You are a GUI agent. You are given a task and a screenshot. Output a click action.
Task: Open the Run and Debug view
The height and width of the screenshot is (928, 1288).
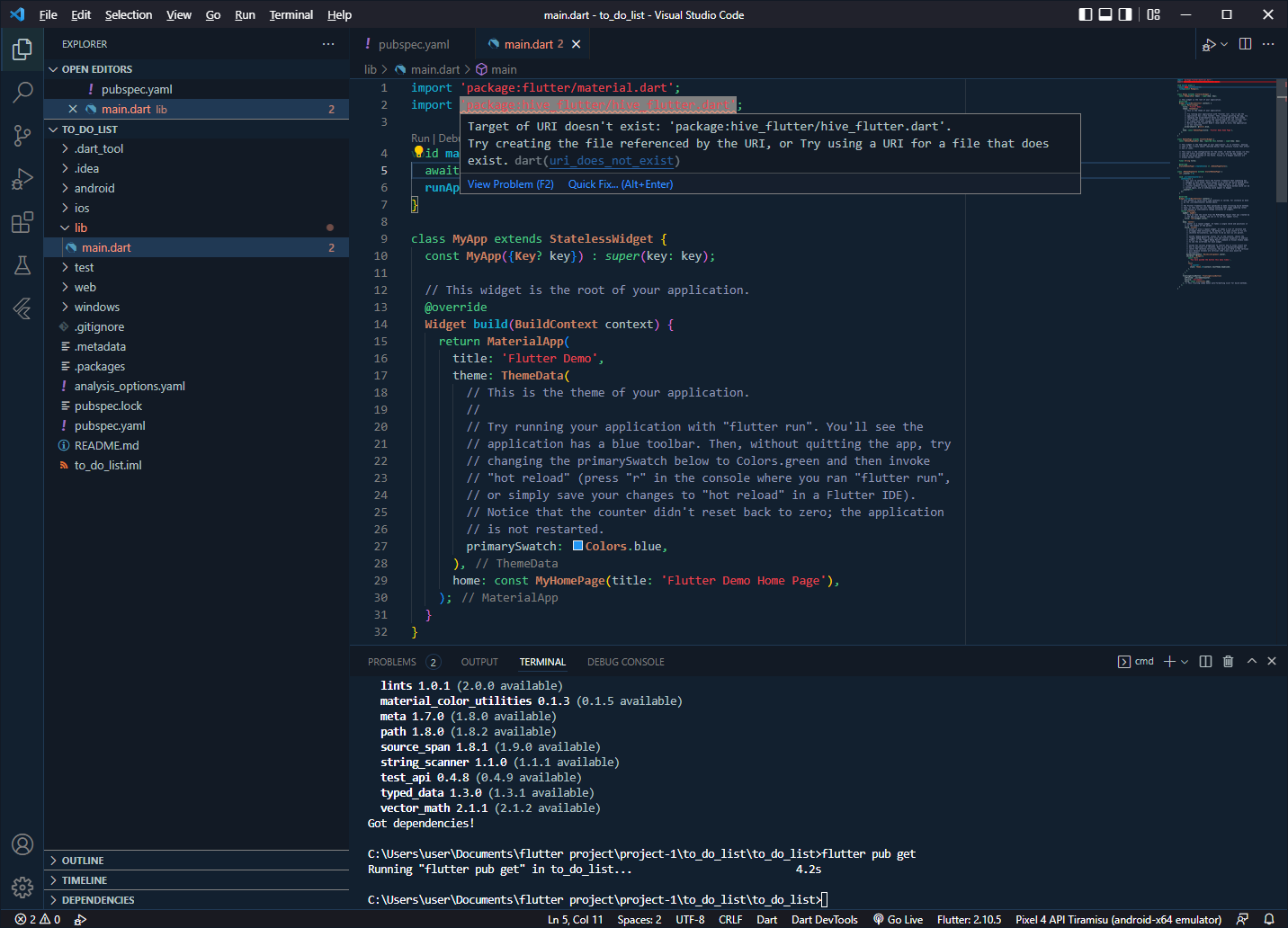(22, 178)
